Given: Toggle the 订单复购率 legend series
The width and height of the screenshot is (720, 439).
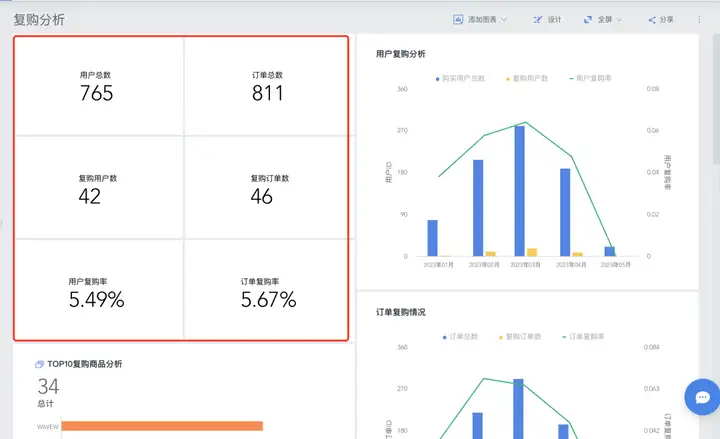Looking at the screenshot, I should point(583,337).
